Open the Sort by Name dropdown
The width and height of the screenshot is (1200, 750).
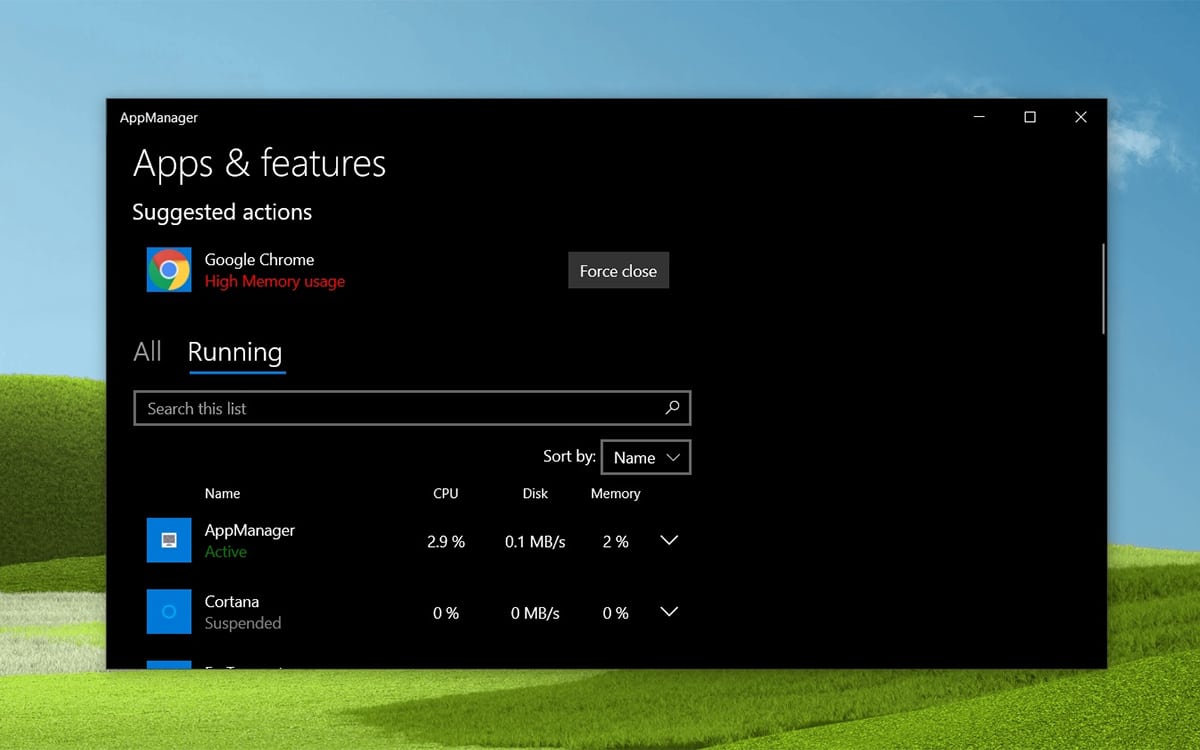[646, 457]
